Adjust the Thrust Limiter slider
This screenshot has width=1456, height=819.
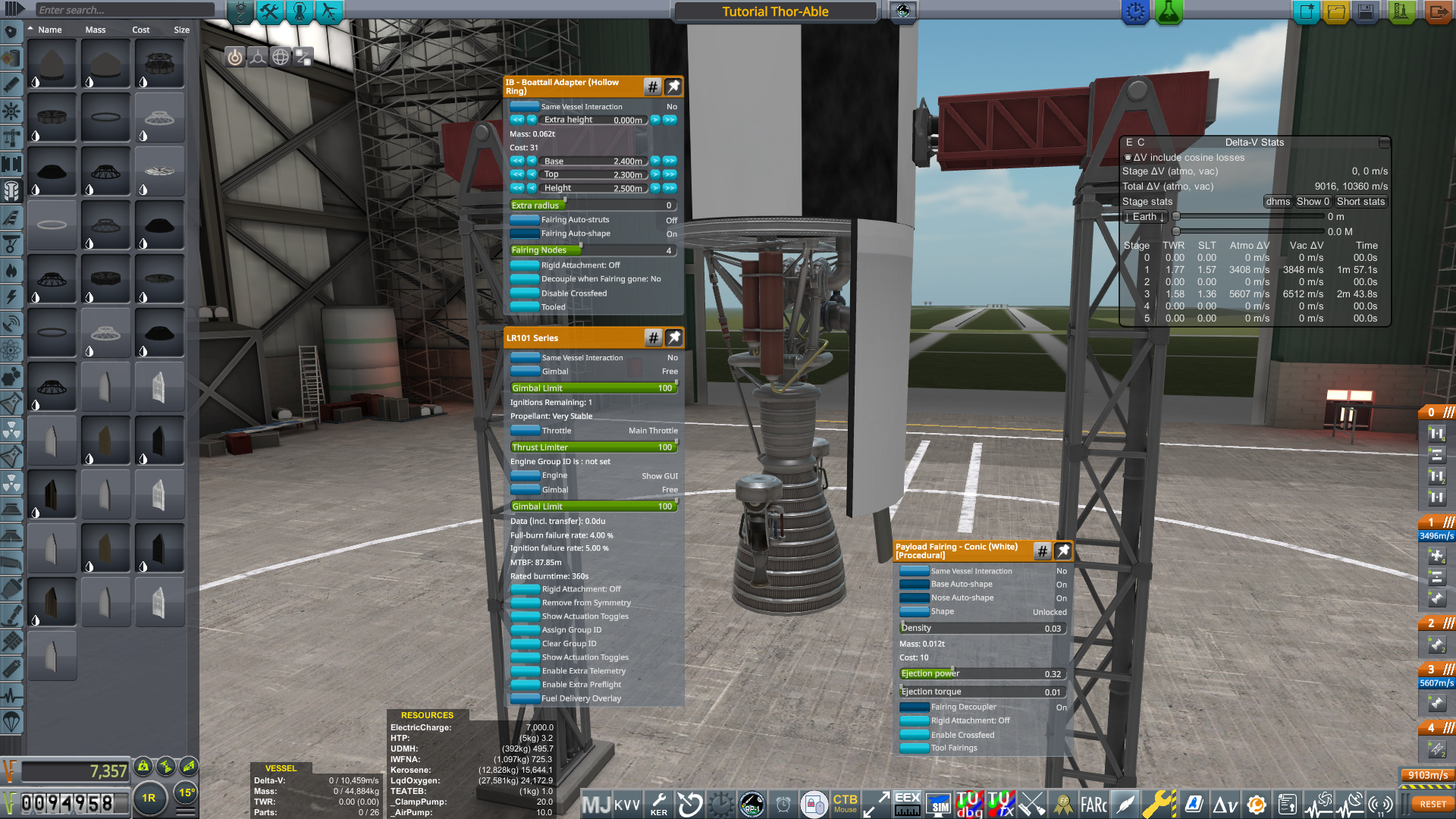coord(593,447)
